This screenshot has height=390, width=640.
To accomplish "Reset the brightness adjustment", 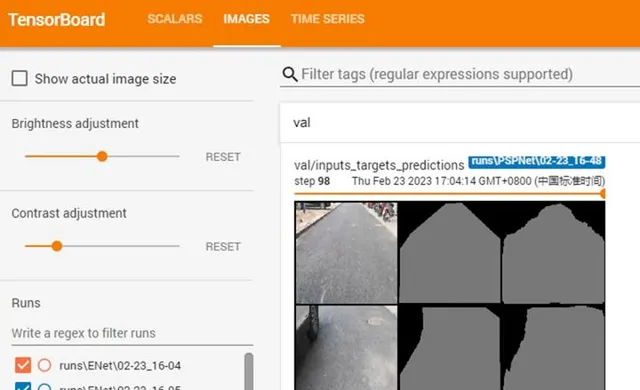I will [x=223, y=157].
